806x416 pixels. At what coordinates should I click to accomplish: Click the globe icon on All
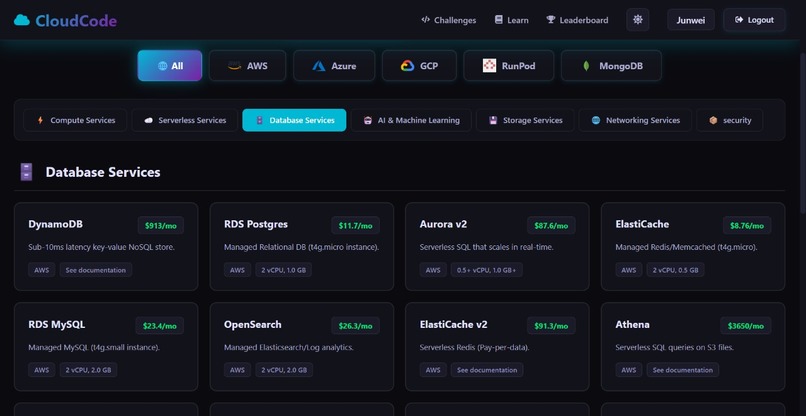162,66
